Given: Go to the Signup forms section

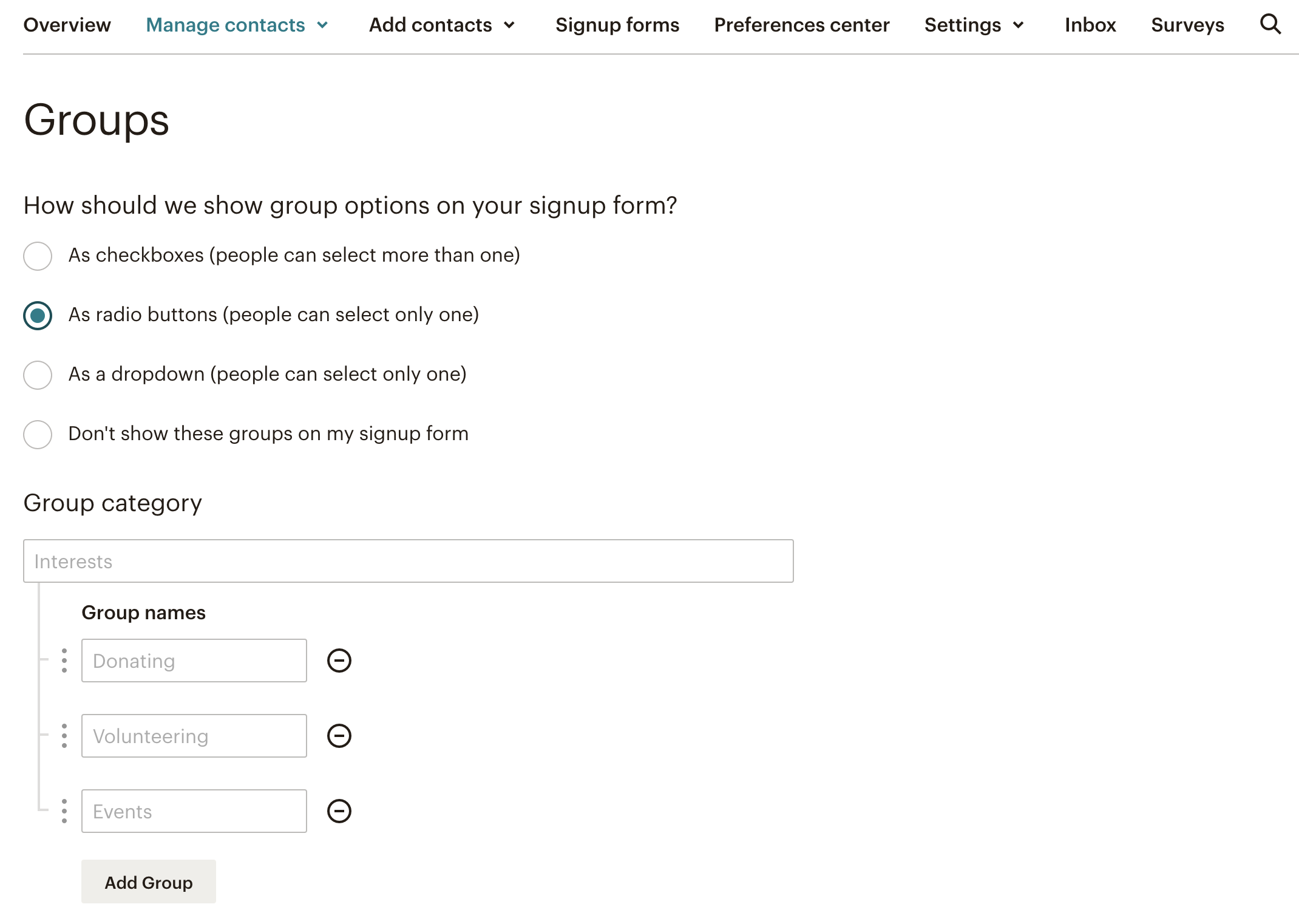Looking at the screenshot, I should [617, 25].
